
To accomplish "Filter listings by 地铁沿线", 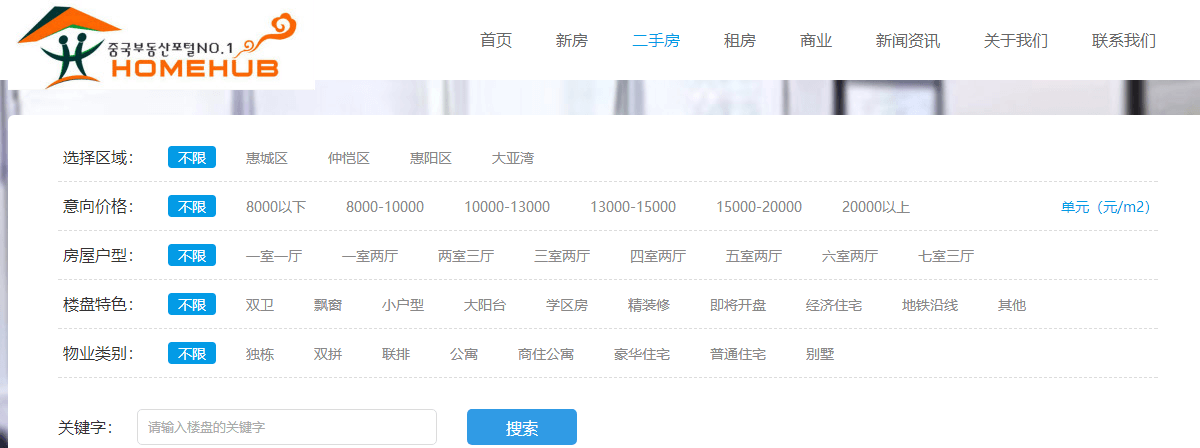I will click(x=930, y=305).
